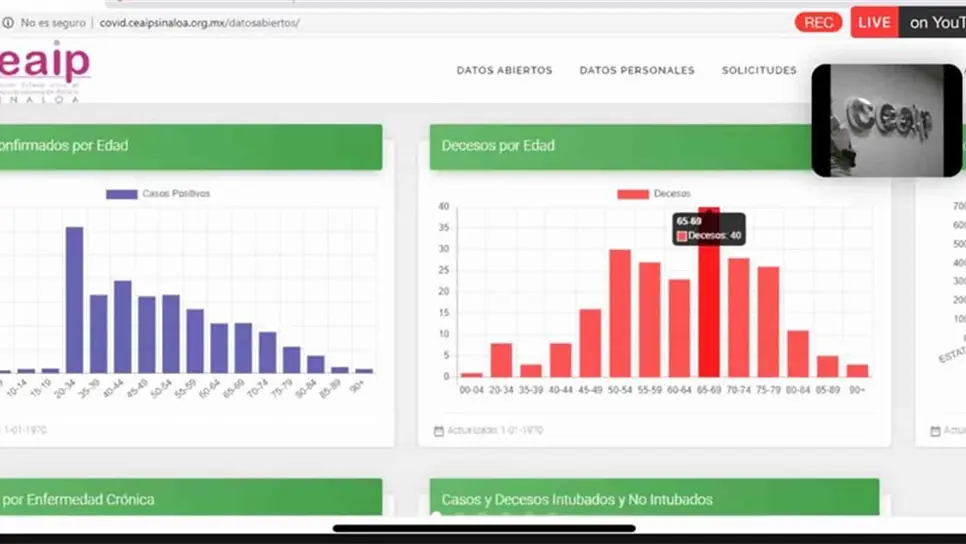Click the 80-84 bar in Decesos chart
This screenshot has height=544, width=966.
[x=798, y=354]
